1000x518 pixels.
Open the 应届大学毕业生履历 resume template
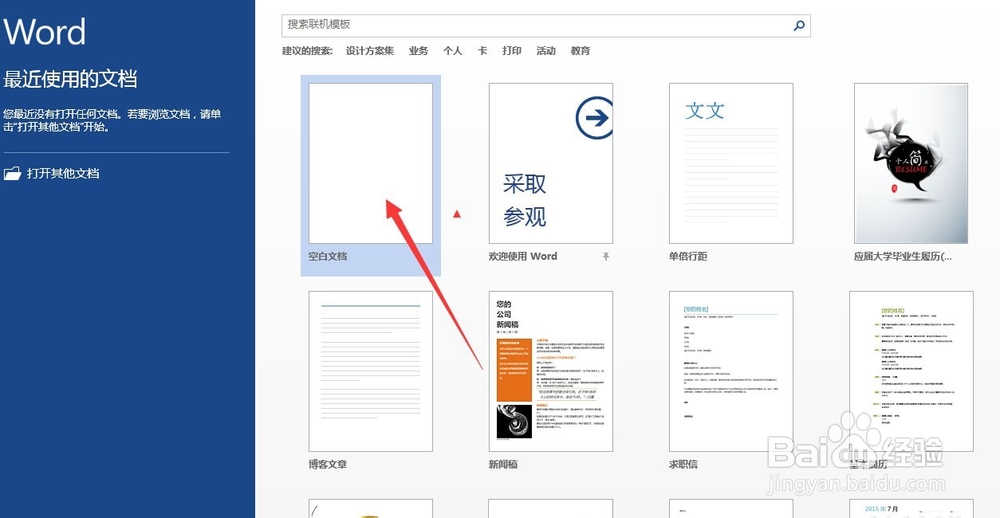[x=911, y=163]
